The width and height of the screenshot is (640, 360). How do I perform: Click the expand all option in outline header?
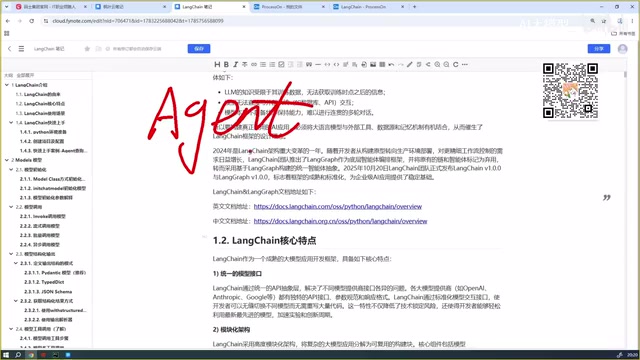[x=25, y=76]
